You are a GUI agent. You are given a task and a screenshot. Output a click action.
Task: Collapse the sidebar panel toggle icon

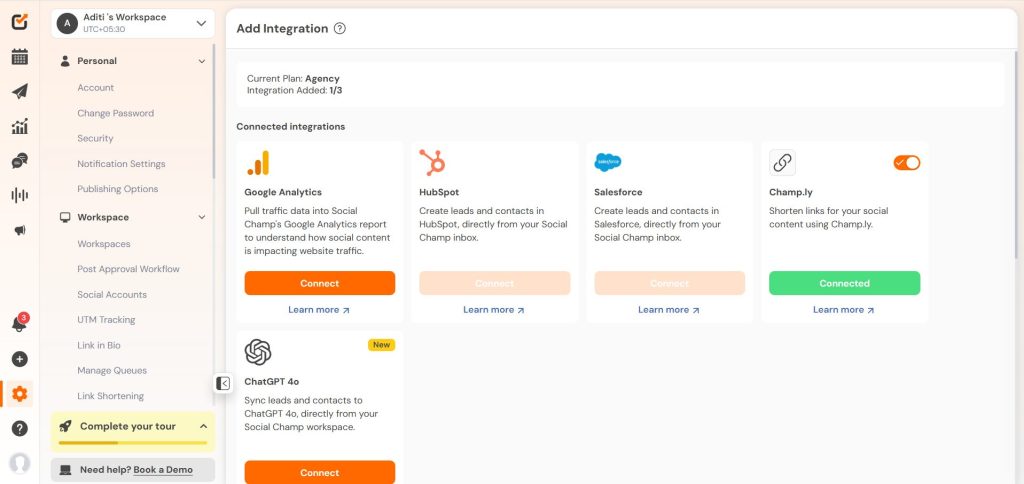coord(223,383)
